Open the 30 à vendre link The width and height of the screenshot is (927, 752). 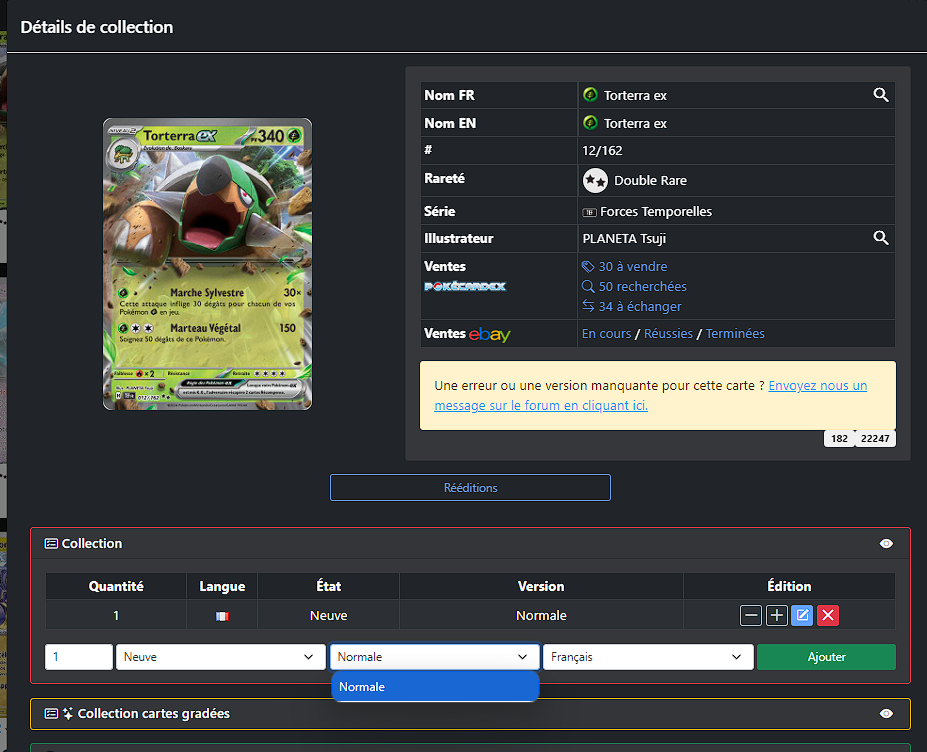click(633, 267)
